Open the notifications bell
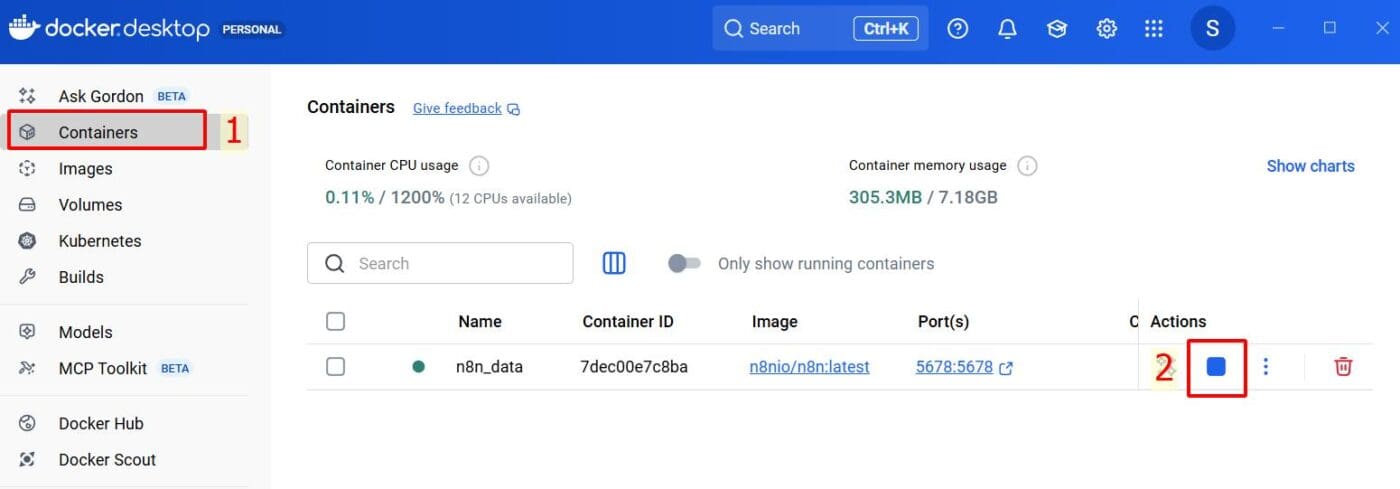The height and width of the screenshot is (489, 1400). [x=1007, y=29]
